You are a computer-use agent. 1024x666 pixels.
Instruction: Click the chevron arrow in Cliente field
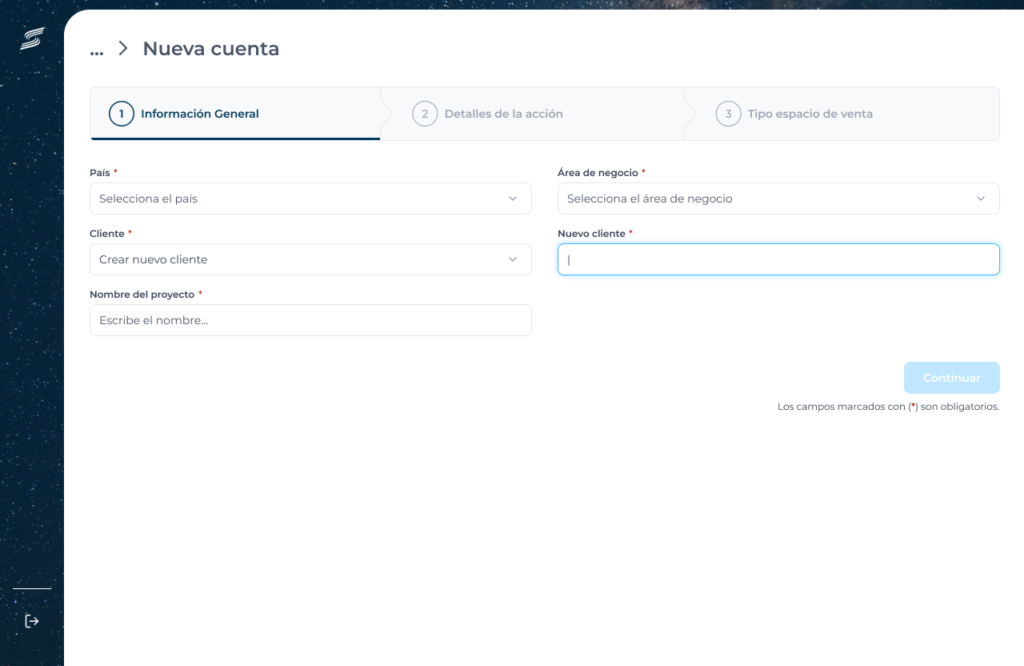513,260
